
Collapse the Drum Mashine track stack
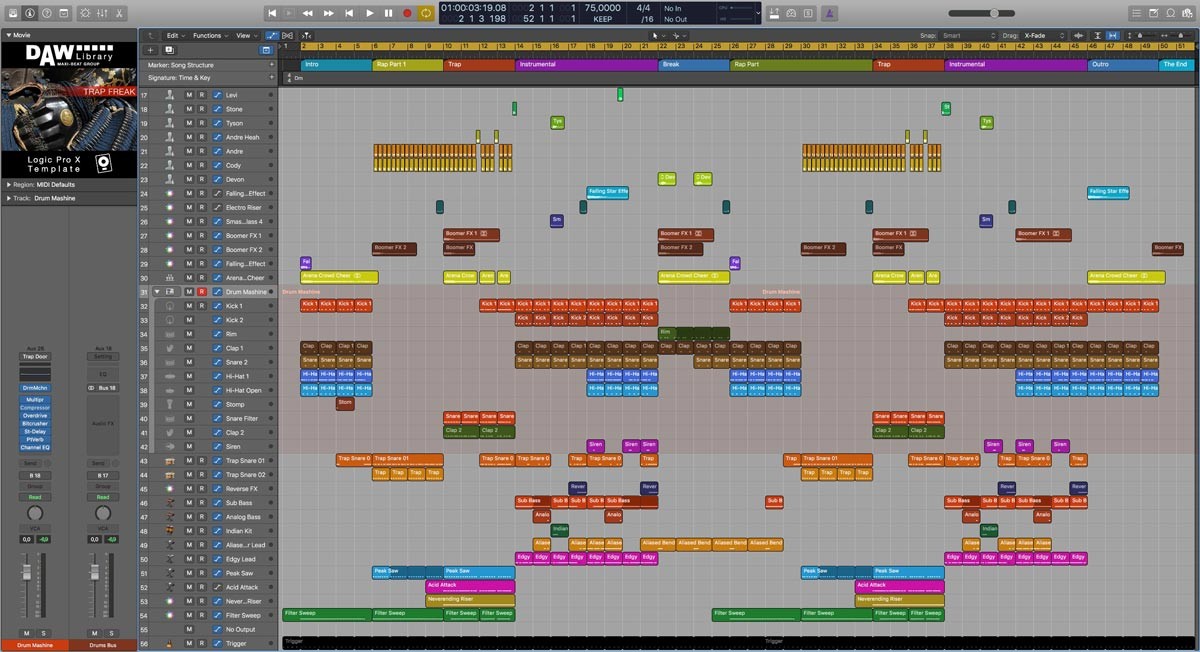point(157,292)
